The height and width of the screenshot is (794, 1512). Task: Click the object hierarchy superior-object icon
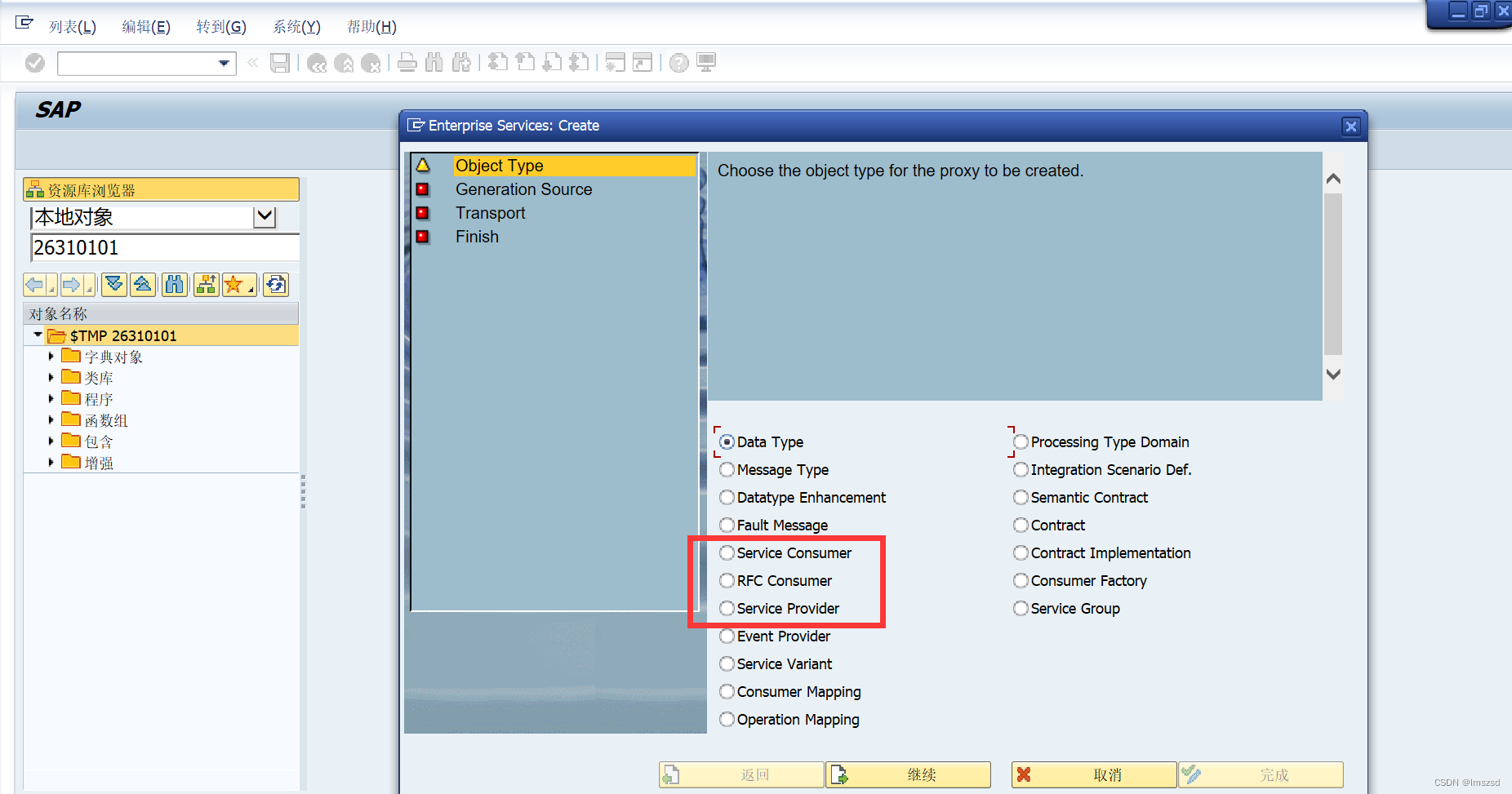pyautogui.click(x=207, y=285)
